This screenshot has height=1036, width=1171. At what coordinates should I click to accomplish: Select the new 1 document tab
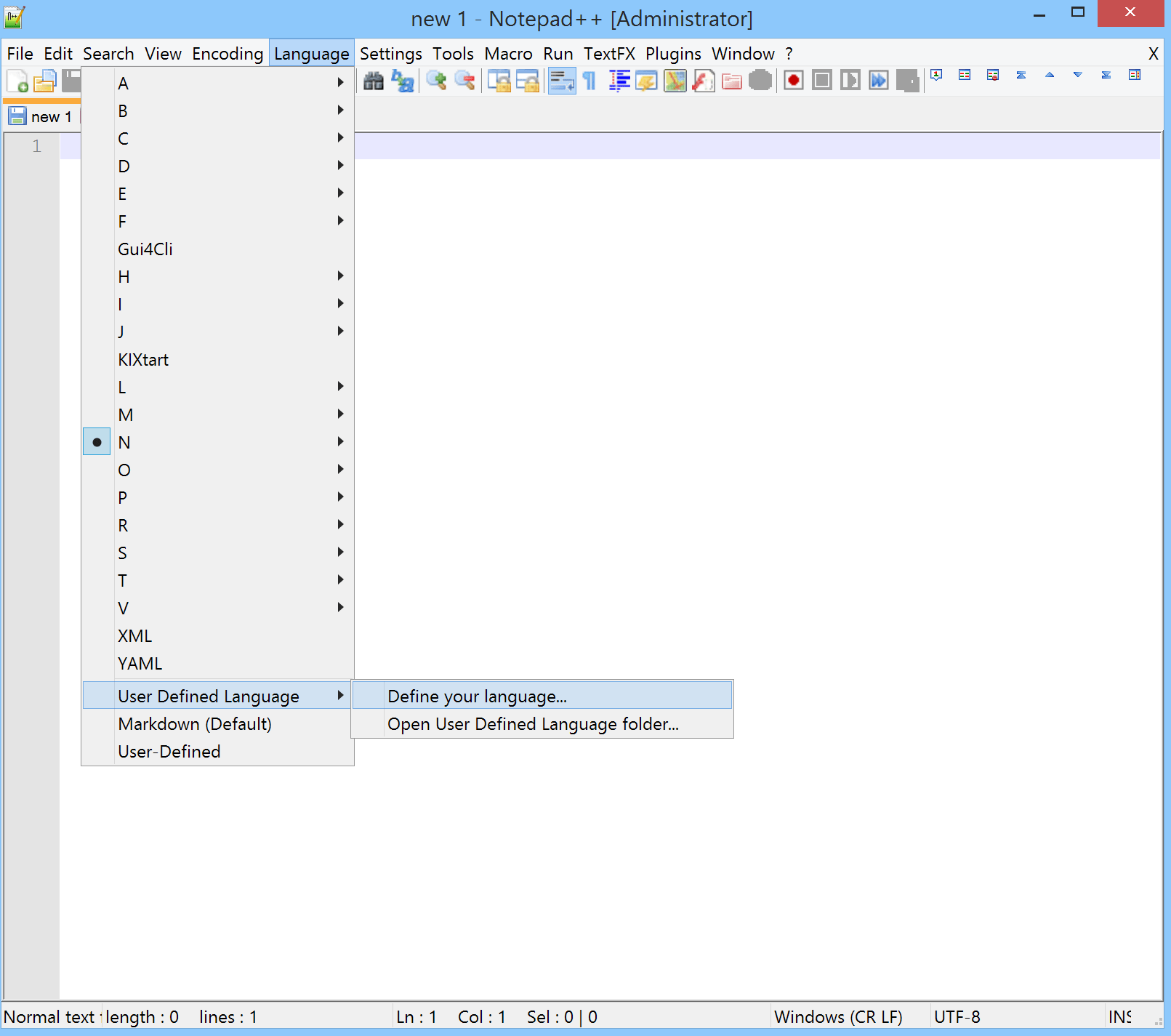pyautogui.click(x=41, y=116)
